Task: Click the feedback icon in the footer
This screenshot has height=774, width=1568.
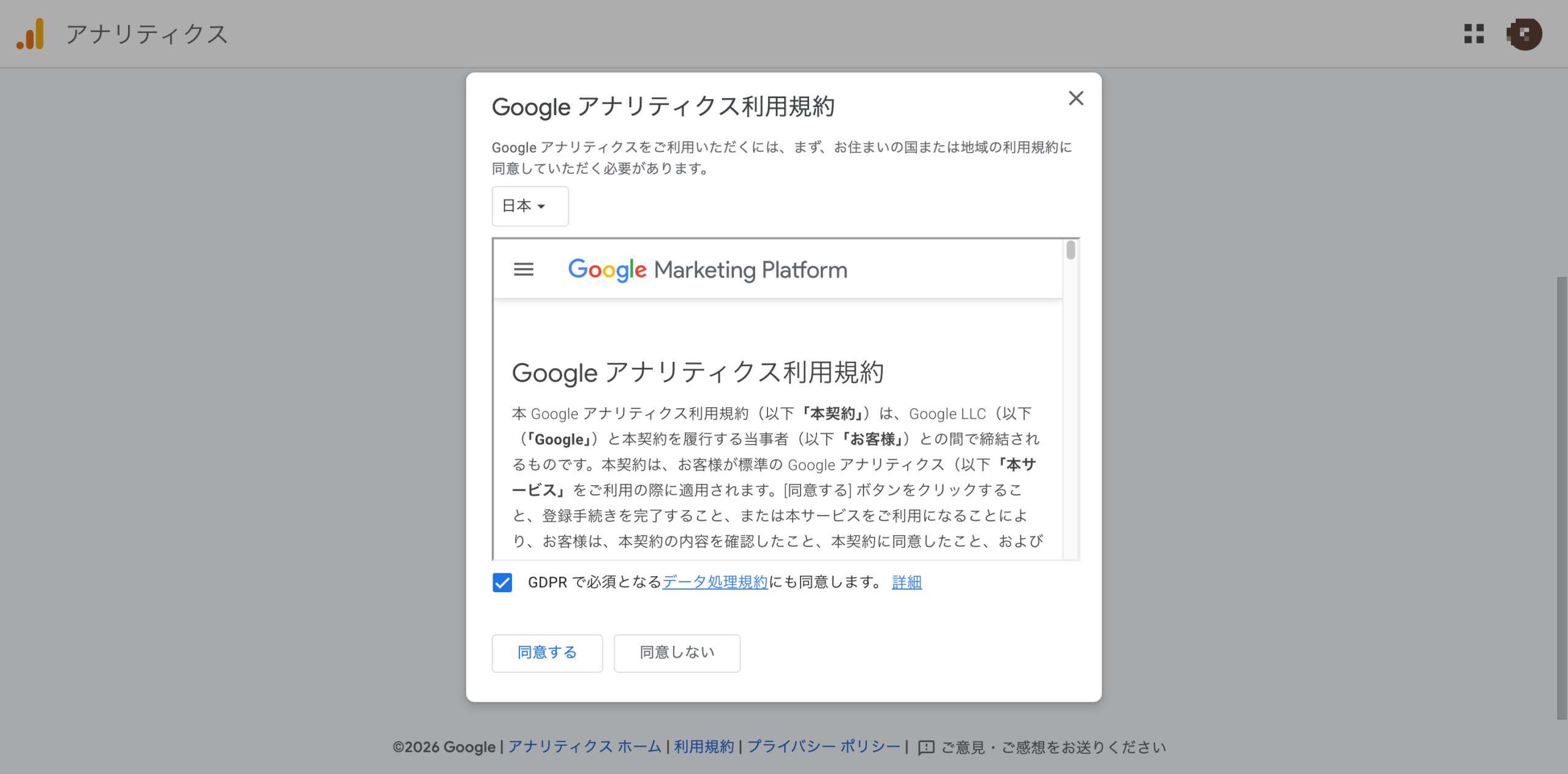Action: click(926, 748)
